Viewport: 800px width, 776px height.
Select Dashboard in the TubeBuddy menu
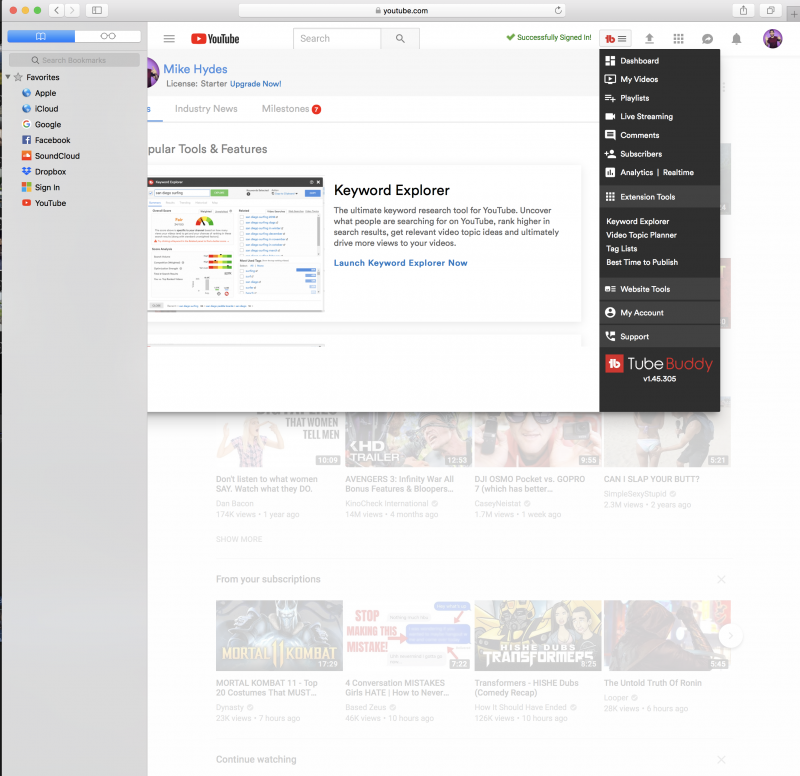[639, 61]
